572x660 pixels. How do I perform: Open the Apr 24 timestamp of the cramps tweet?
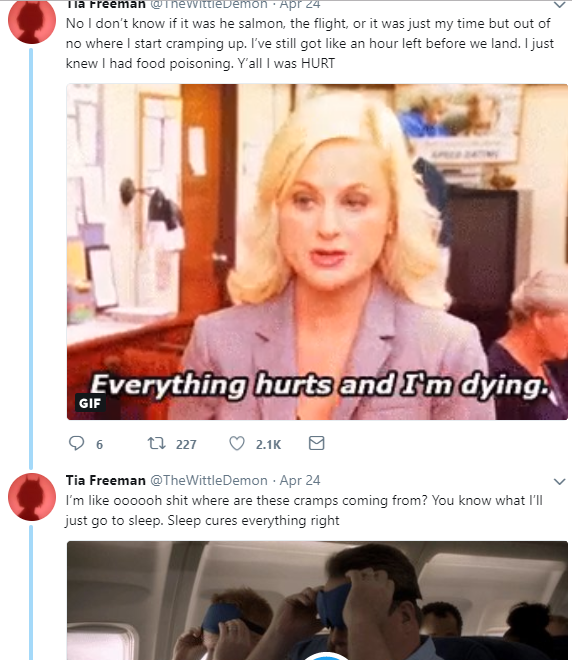(300, 480)
